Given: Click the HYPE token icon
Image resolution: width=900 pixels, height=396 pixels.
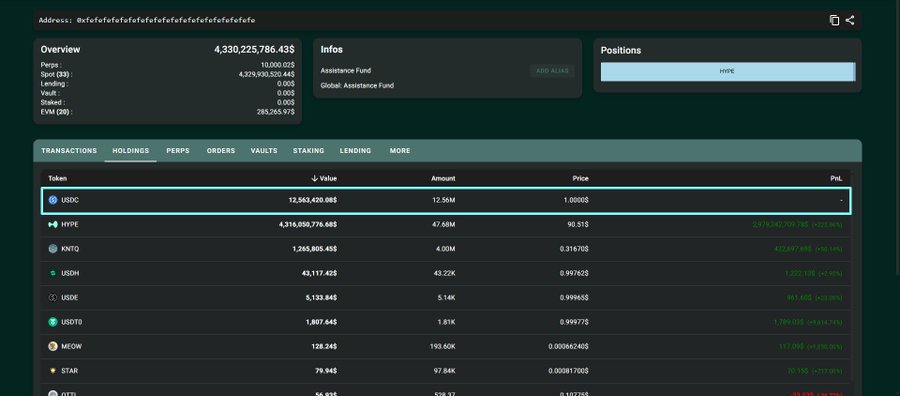Looking at the screenshot, I should 53,224.
